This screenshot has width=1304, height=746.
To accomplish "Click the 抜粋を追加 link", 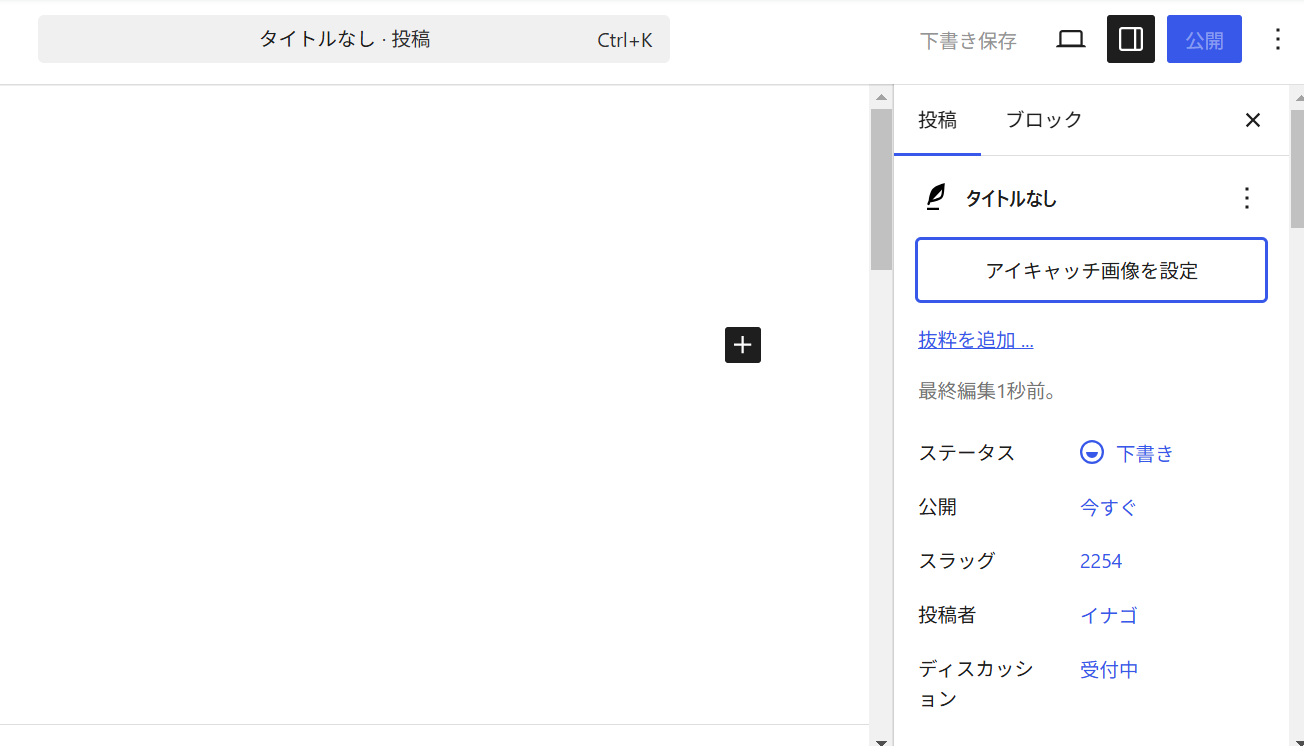I will (x=975, y=340).
